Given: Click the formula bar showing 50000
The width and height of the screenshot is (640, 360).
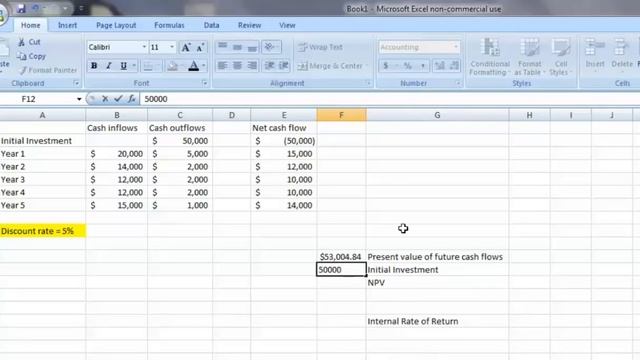Looking at the screenshot, I should tap(390, 99).
